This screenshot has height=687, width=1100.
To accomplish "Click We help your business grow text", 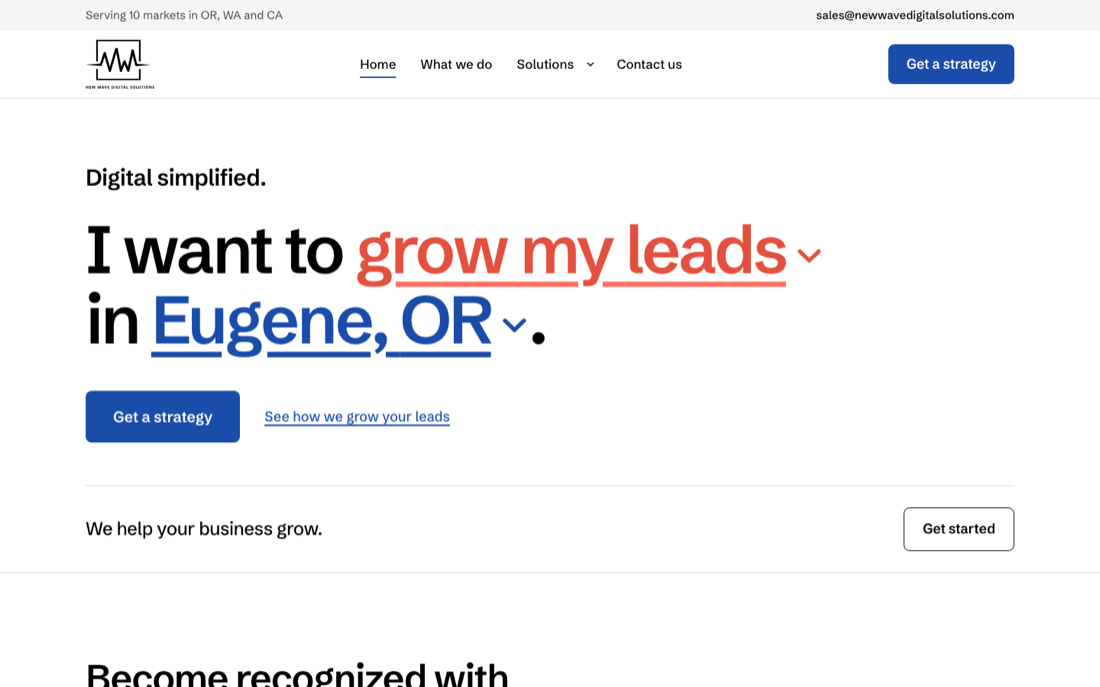I will 204,529.
